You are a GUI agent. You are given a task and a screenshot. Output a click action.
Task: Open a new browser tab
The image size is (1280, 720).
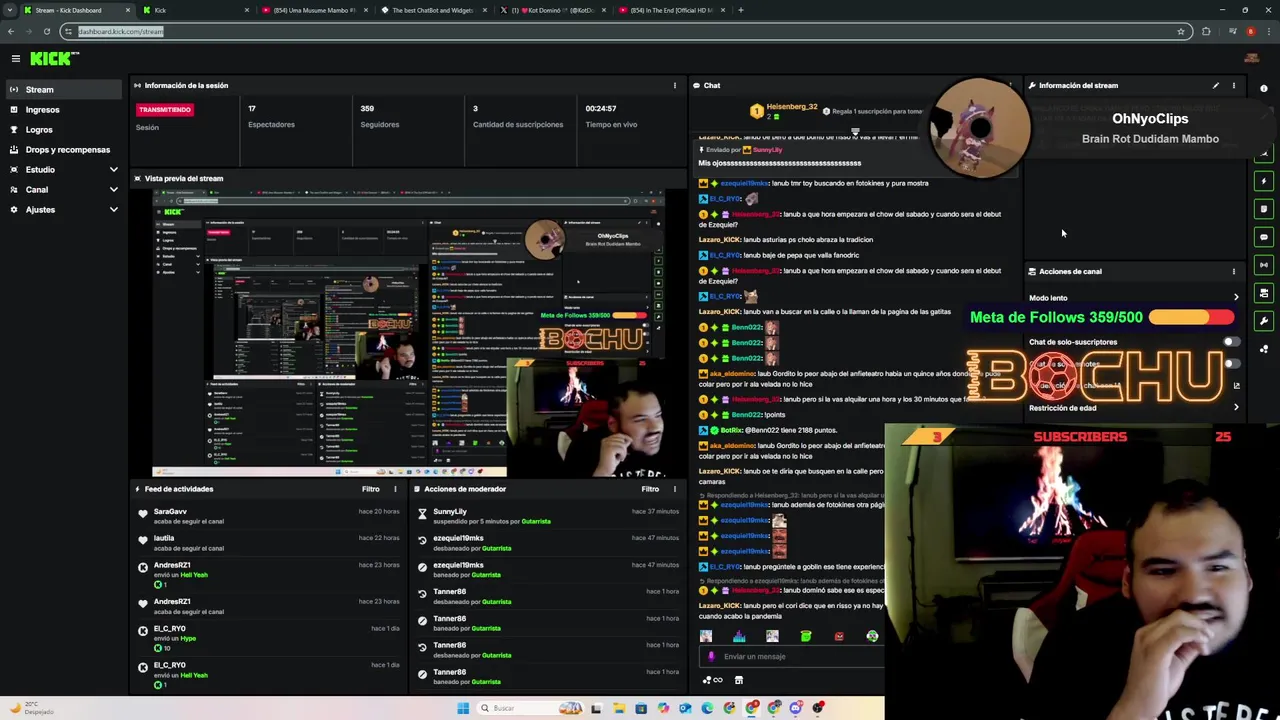click(x=741, y=10)
